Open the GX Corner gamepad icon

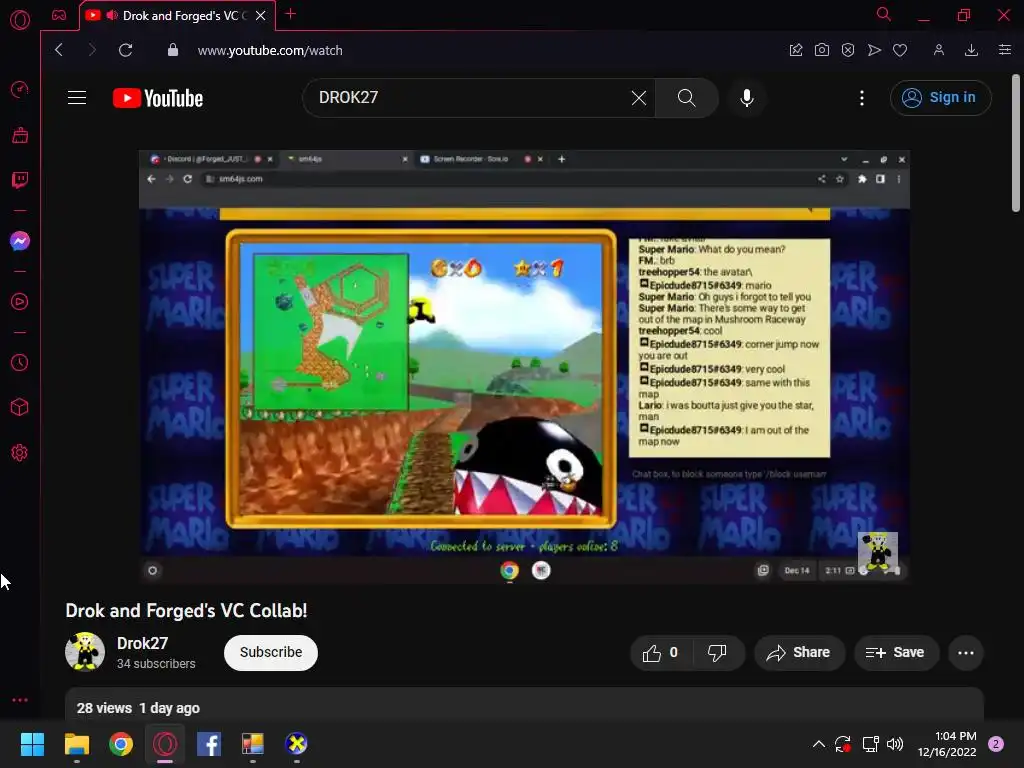click(59, 15)
